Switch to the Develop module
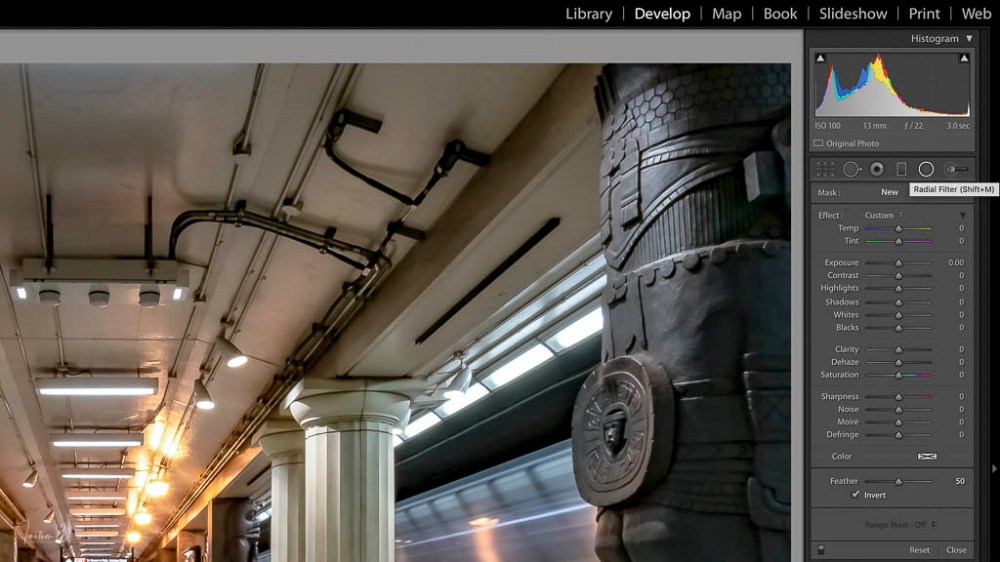The image size is (1000, 562). [662, 14]
